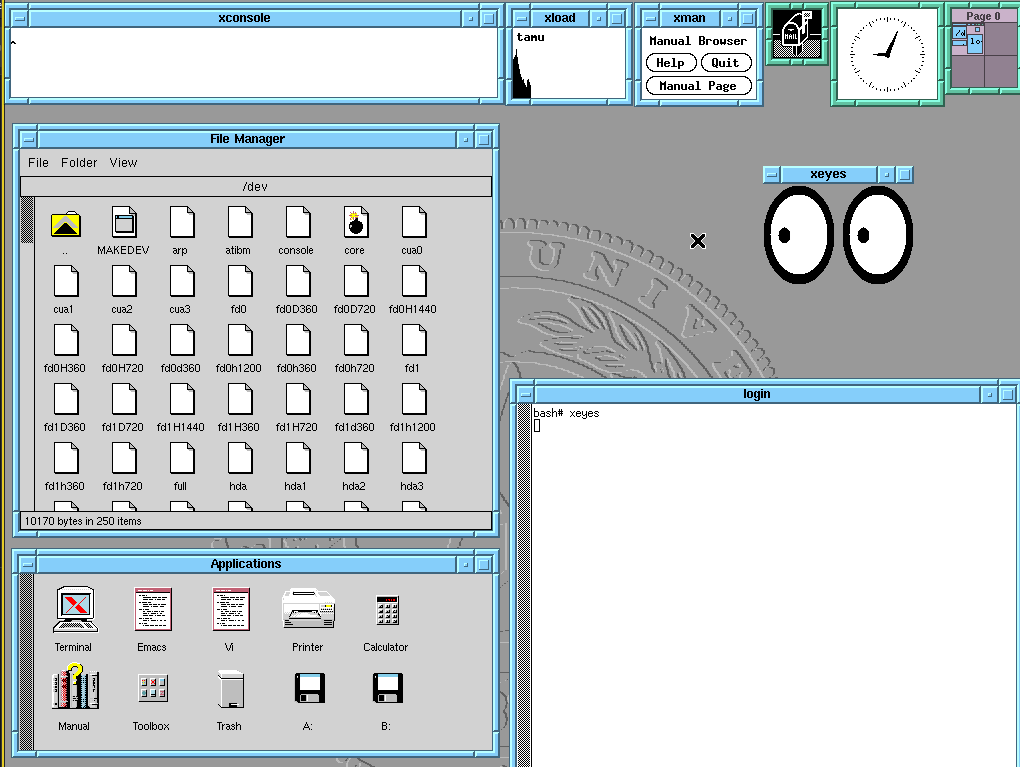Maximize the xeyes window
Screen dimensions: 1020x767
[905, 174]
